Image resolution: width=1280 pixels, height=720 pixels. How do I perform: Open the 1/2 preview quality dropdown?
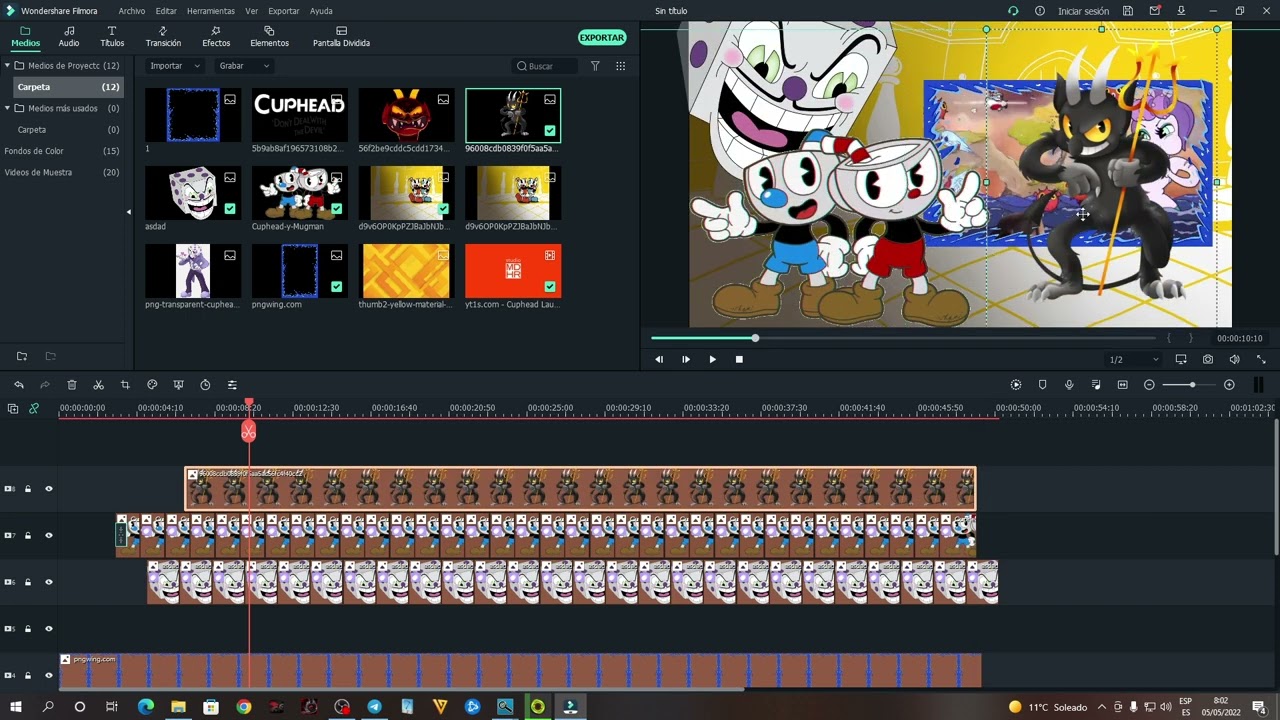pos(1134,359)
